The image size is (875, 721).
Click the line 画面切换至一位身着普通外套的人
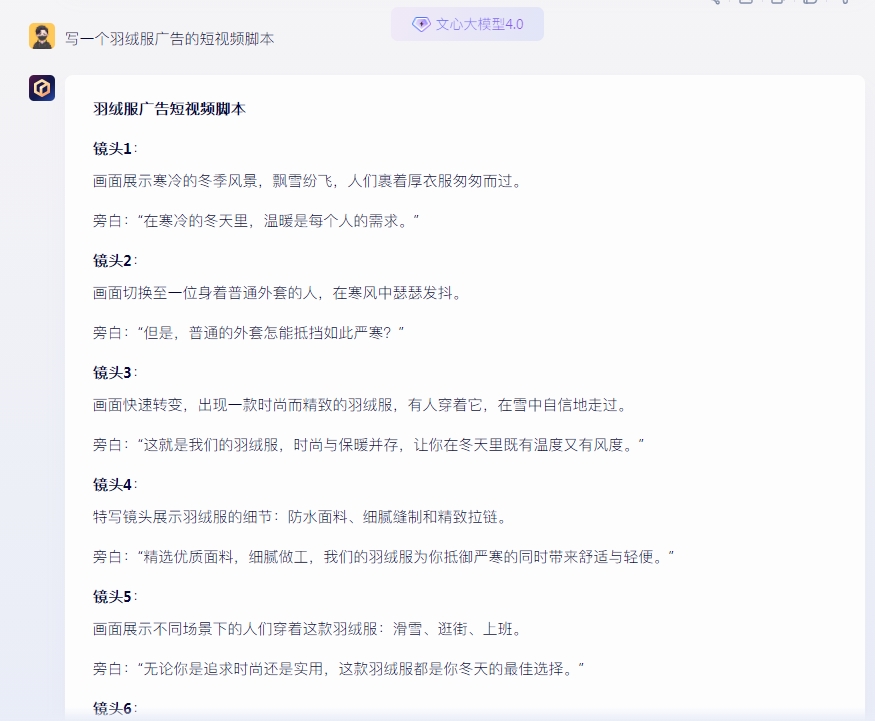pyautogui.click(x=278, y=293)
